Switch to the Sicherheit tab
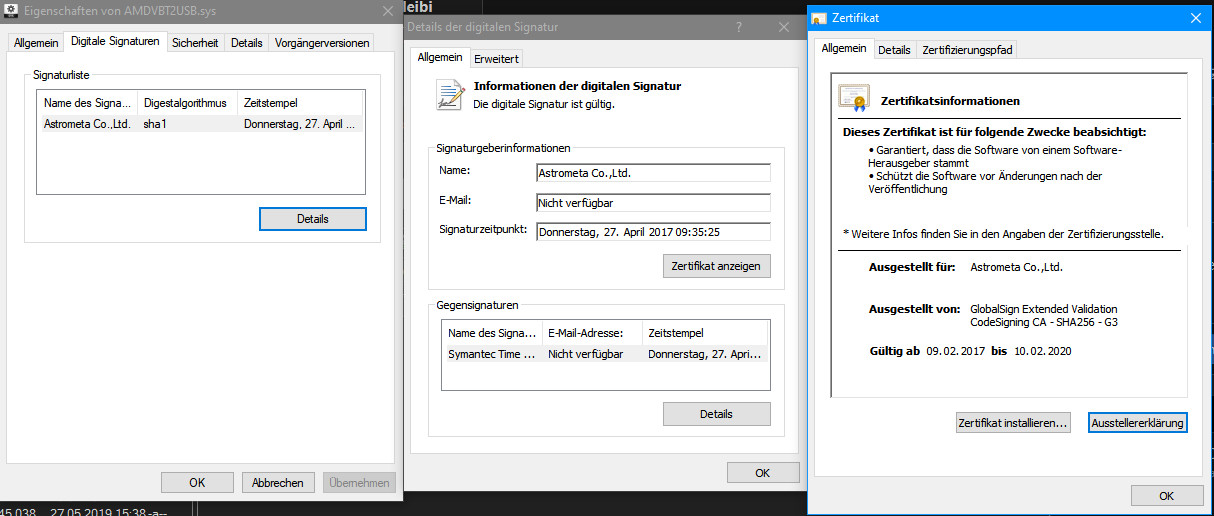1214x516 pixels. pyautogui.click(x=195, y=43)
